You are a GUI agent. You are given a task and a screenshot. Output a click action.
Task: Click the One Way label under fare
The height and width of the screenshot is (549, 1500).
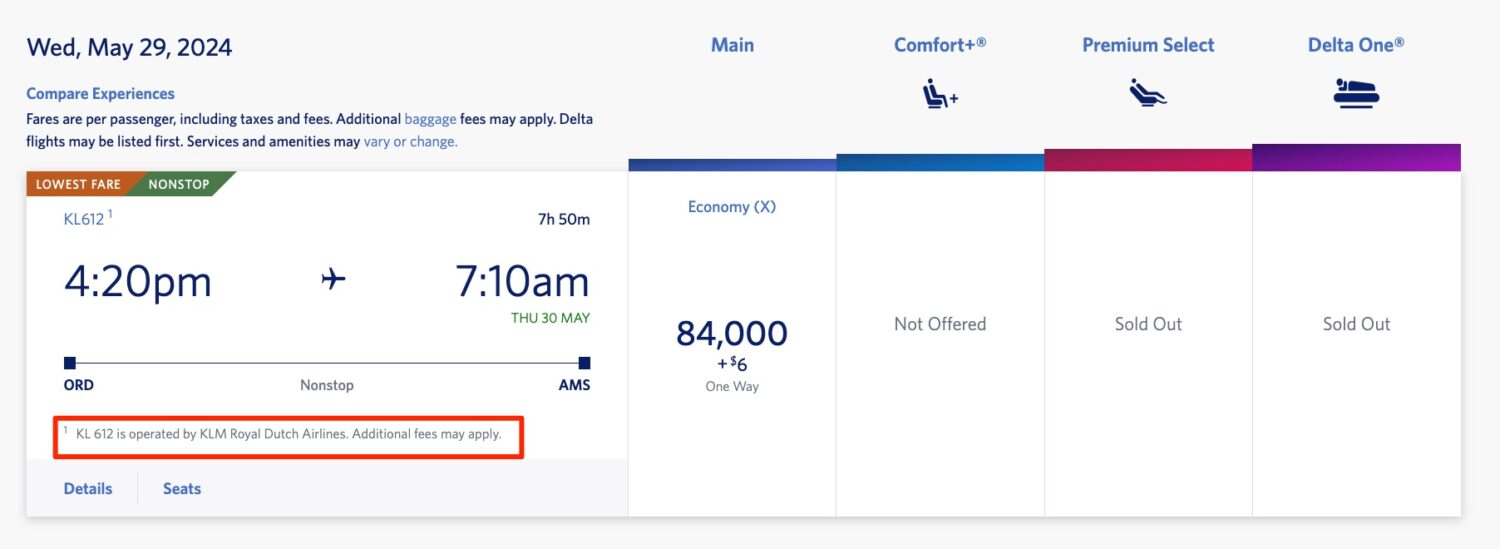pyautogui.click(x=732, y=386)
